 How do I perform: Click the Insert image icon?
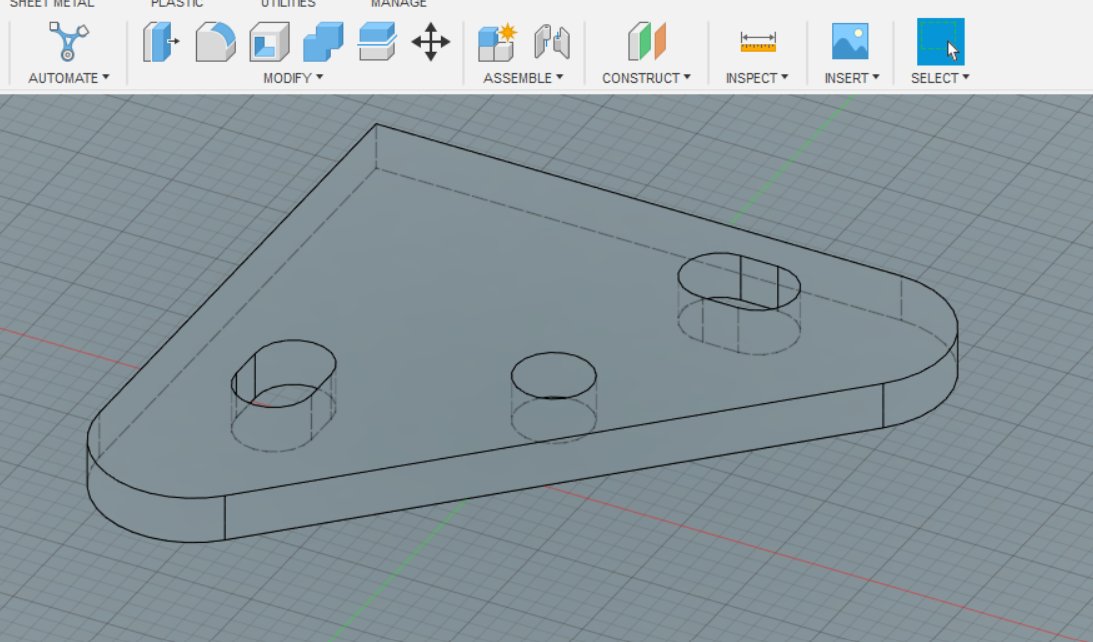[850, 42]
